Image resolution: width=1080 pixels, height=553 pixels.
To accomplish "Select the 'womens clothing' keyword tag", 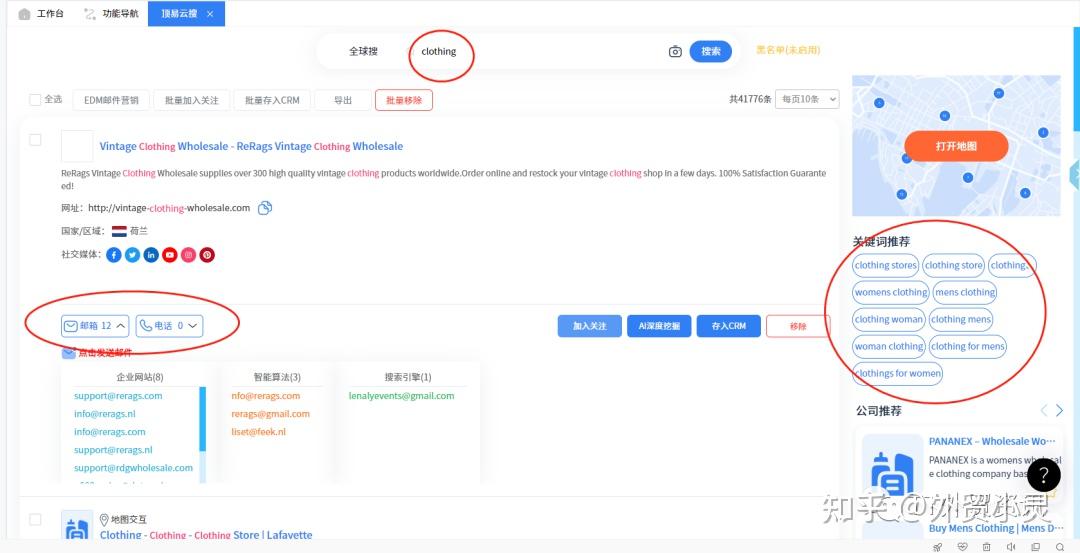I will click(x=891, y=292).
